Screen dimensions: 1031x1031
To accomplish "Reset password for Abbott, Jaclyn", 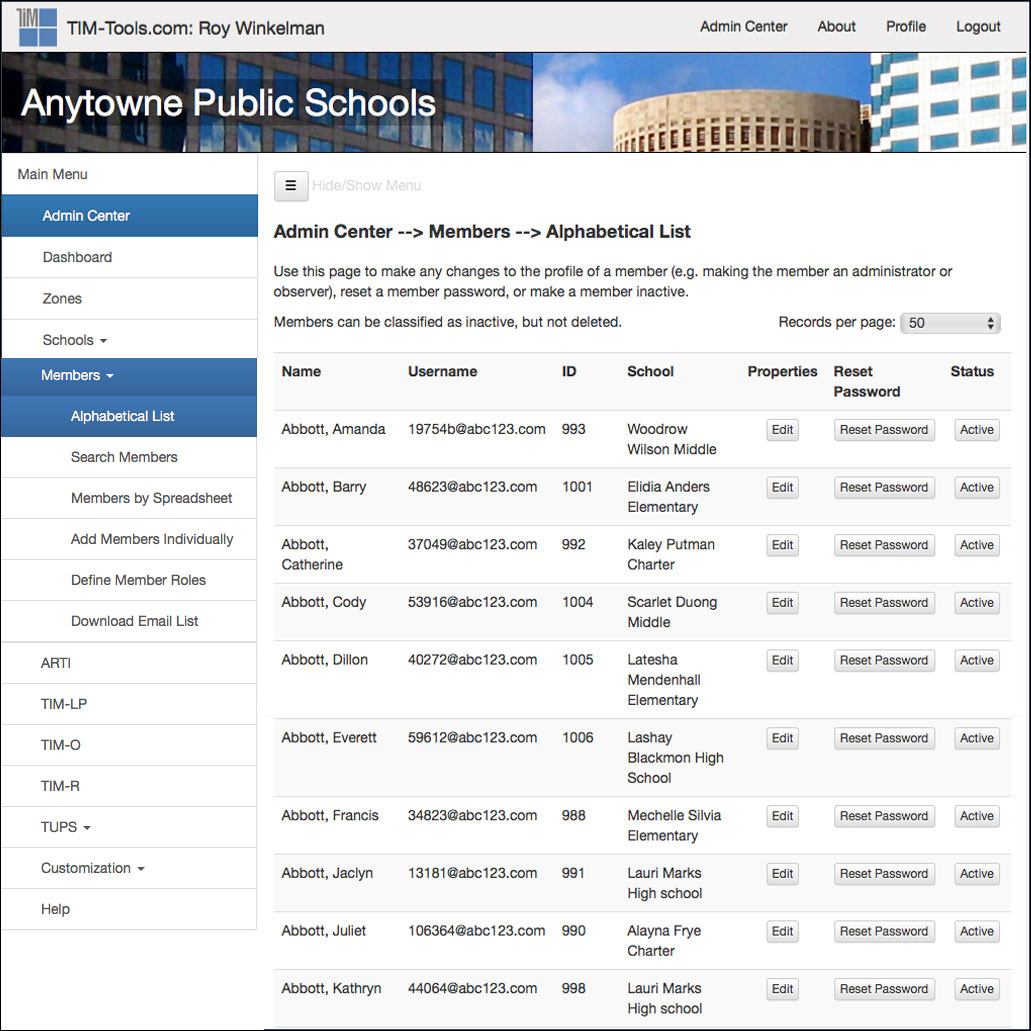I will (x=884, y=874).
